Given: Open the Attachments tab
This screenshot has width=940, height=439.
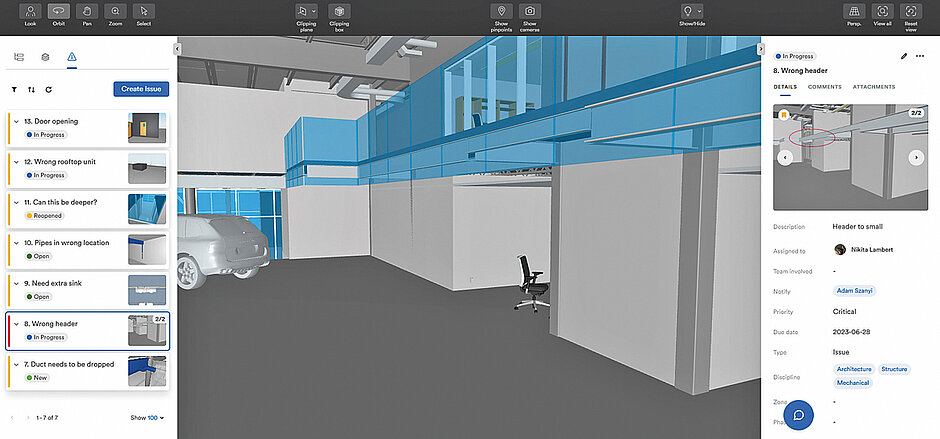Looking at the screenshot, I should [874, 87].
